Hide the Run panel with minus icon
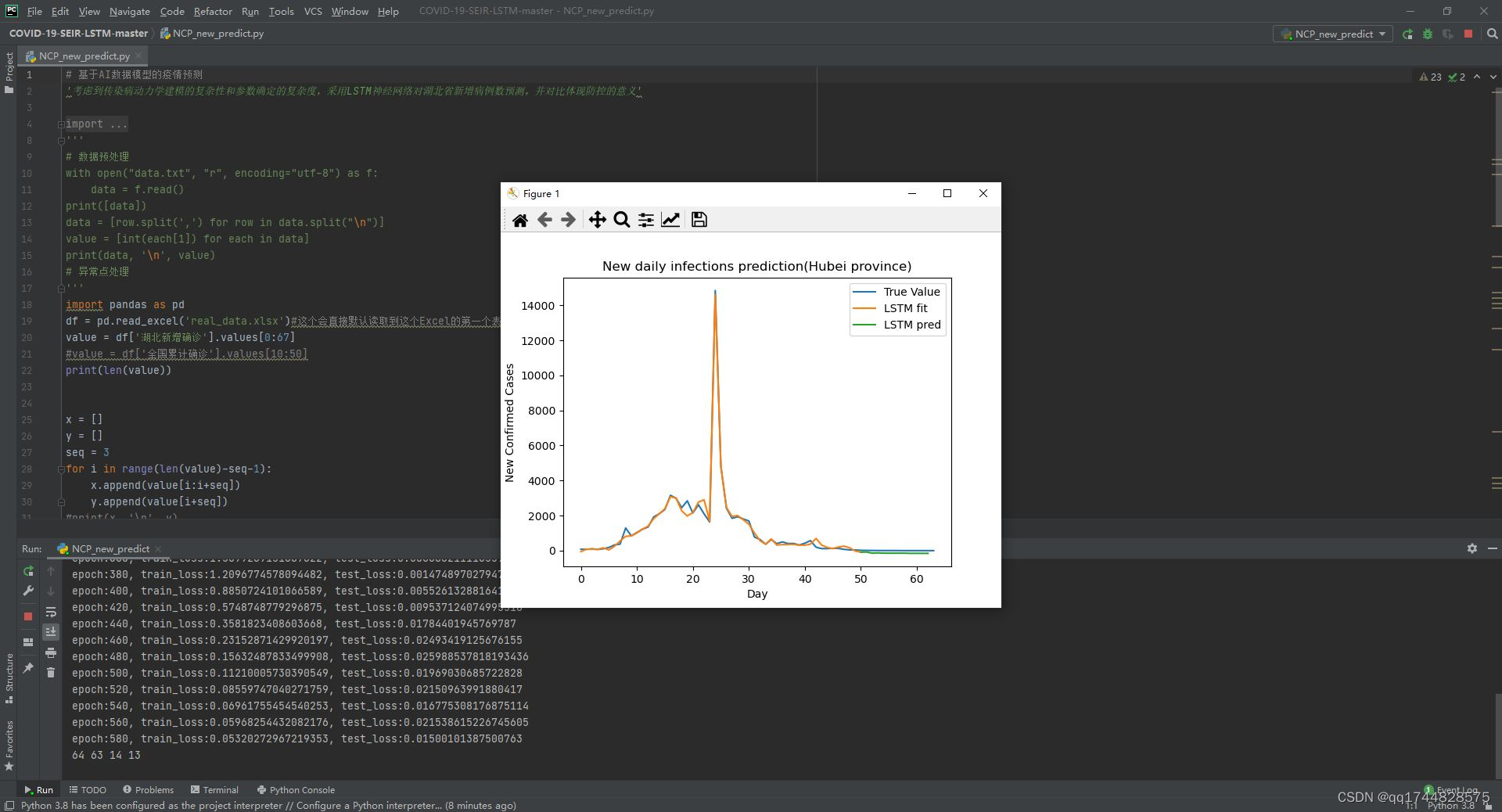 coord(1492,548)
